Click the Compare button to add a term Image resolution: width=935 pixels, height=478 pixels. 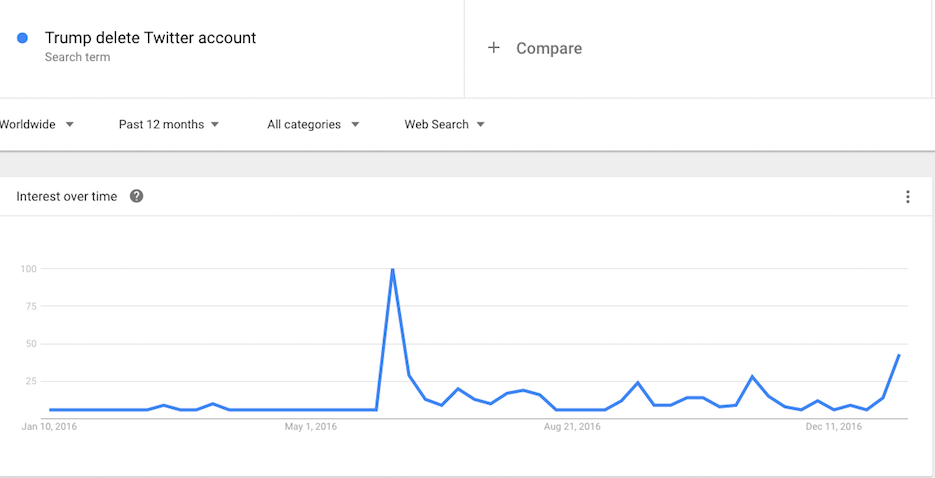(535, 48)
